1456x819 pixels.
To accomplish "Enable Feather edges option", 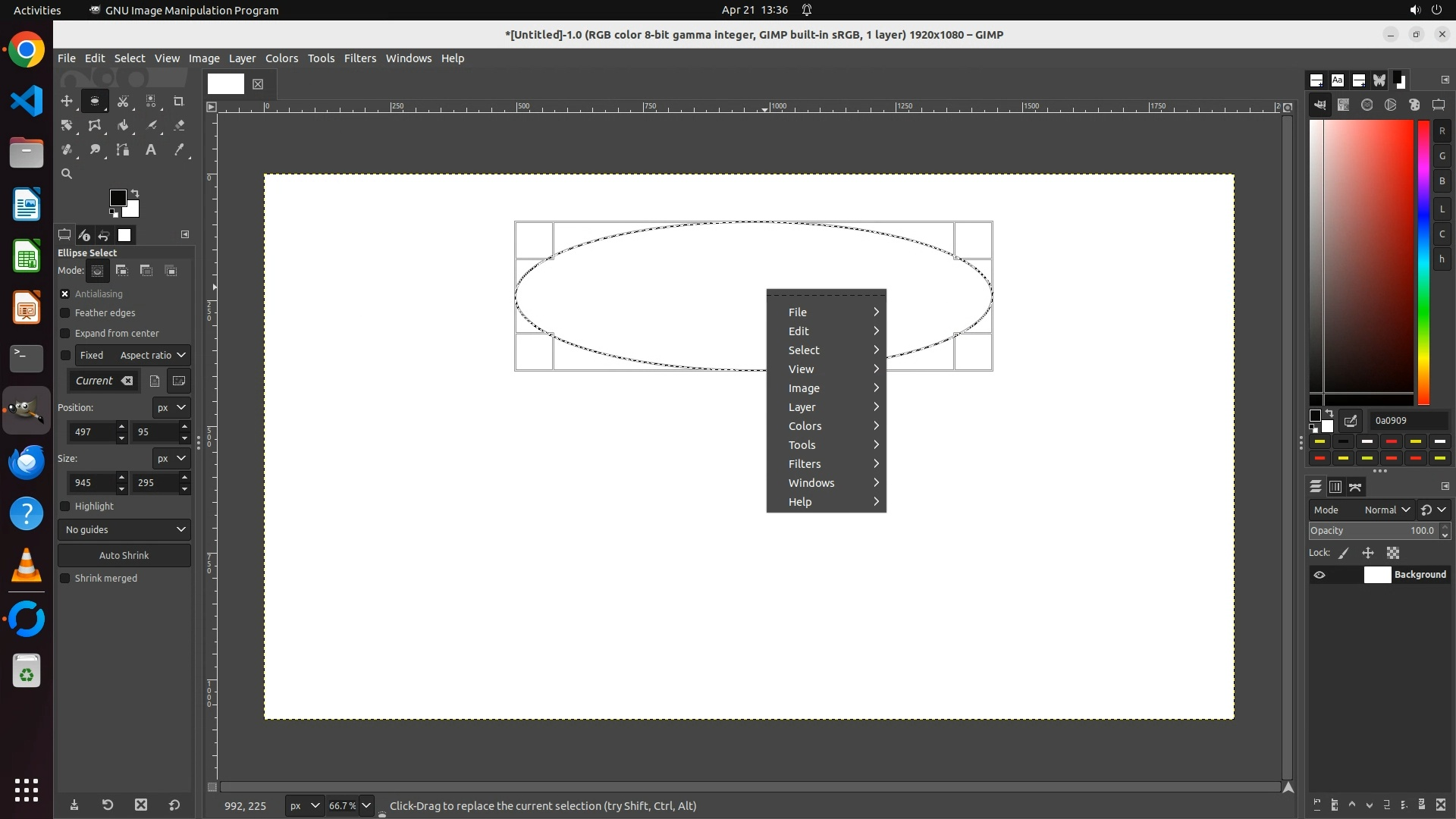I will click(x=65, y=313).
